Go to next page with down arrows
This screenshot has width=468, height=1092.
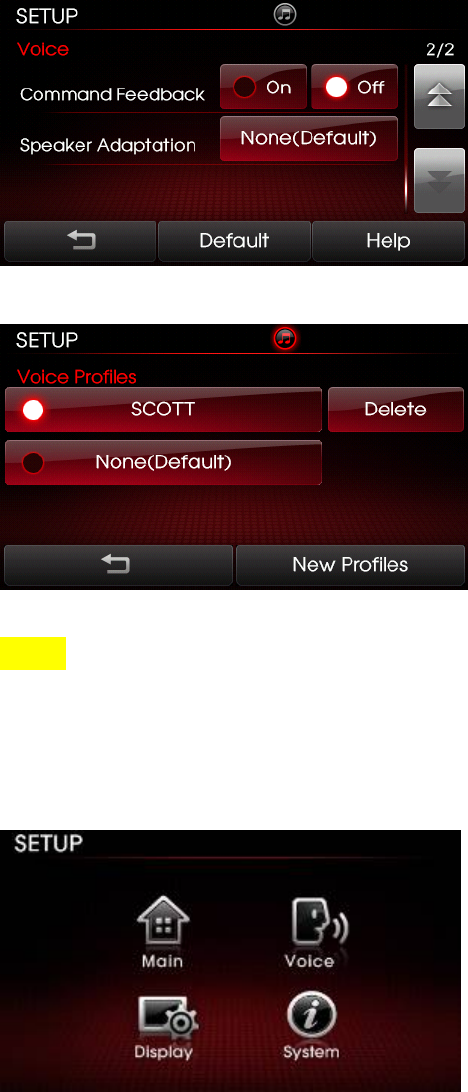pos(439,180)
